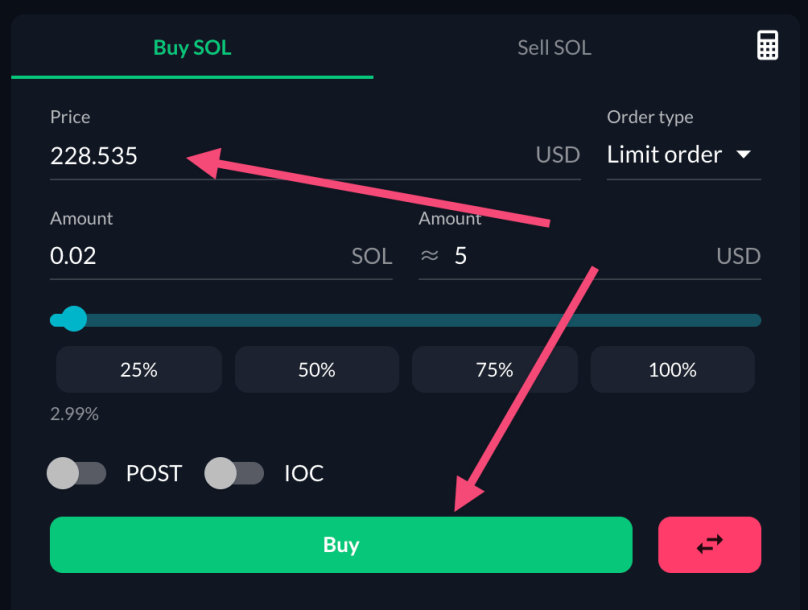Click the SOL amount input field

[x=150, y=256]
